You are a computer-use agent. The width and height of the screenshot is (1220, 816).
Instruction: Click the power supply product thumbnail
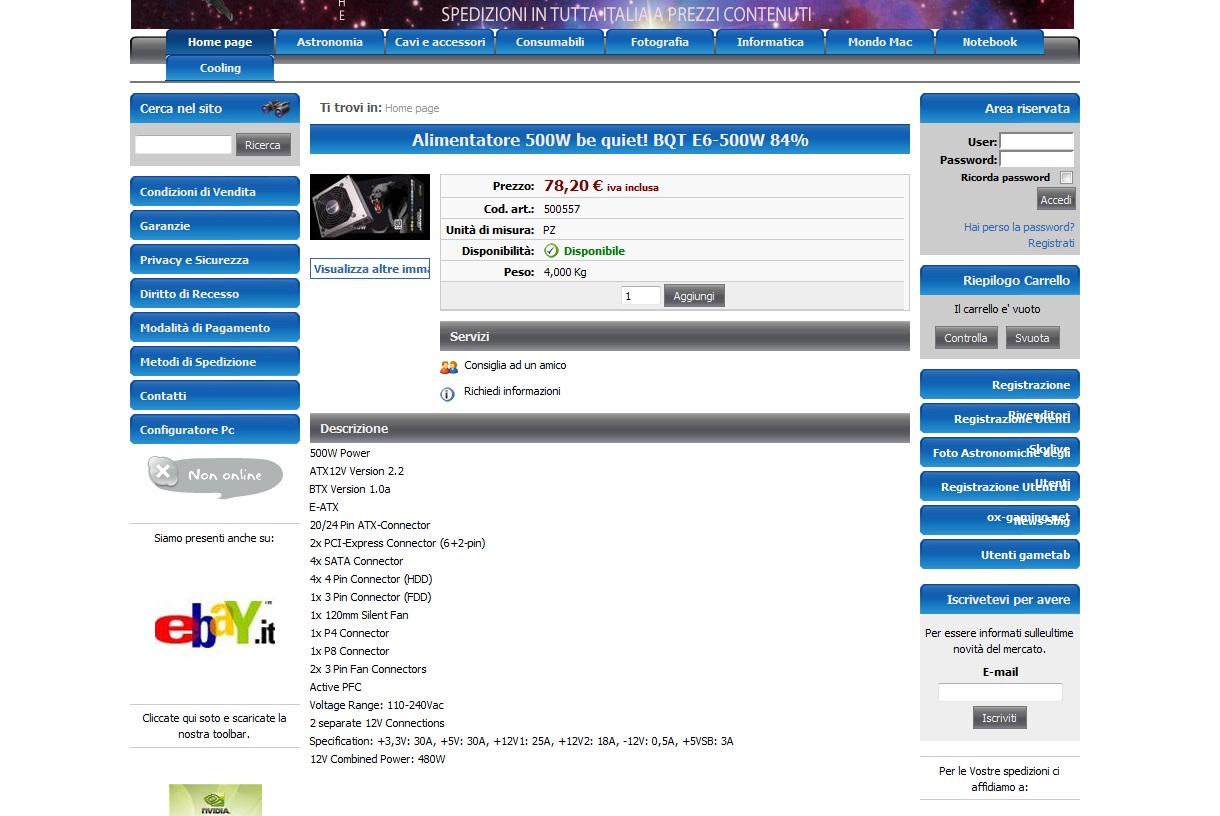[x=370, y=207]
